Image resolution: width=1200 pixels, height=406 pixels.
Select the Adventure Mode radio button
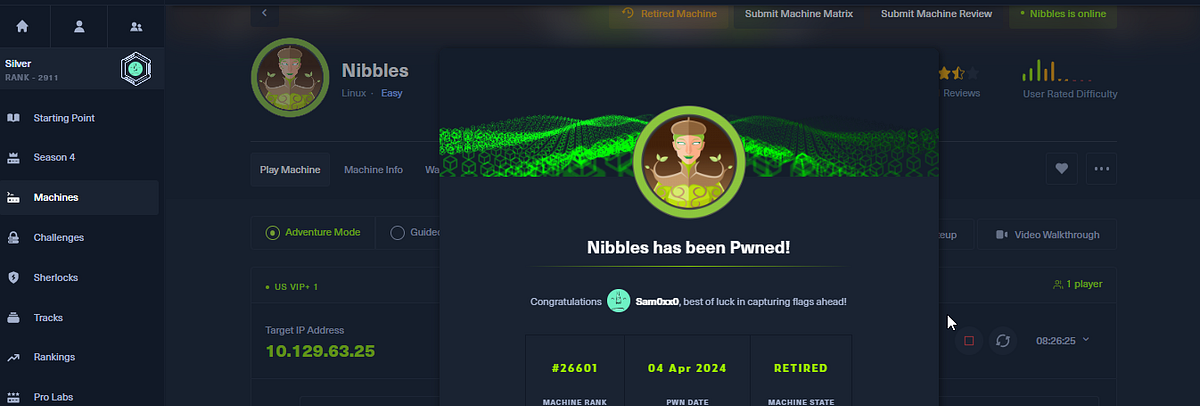point(272,233)
